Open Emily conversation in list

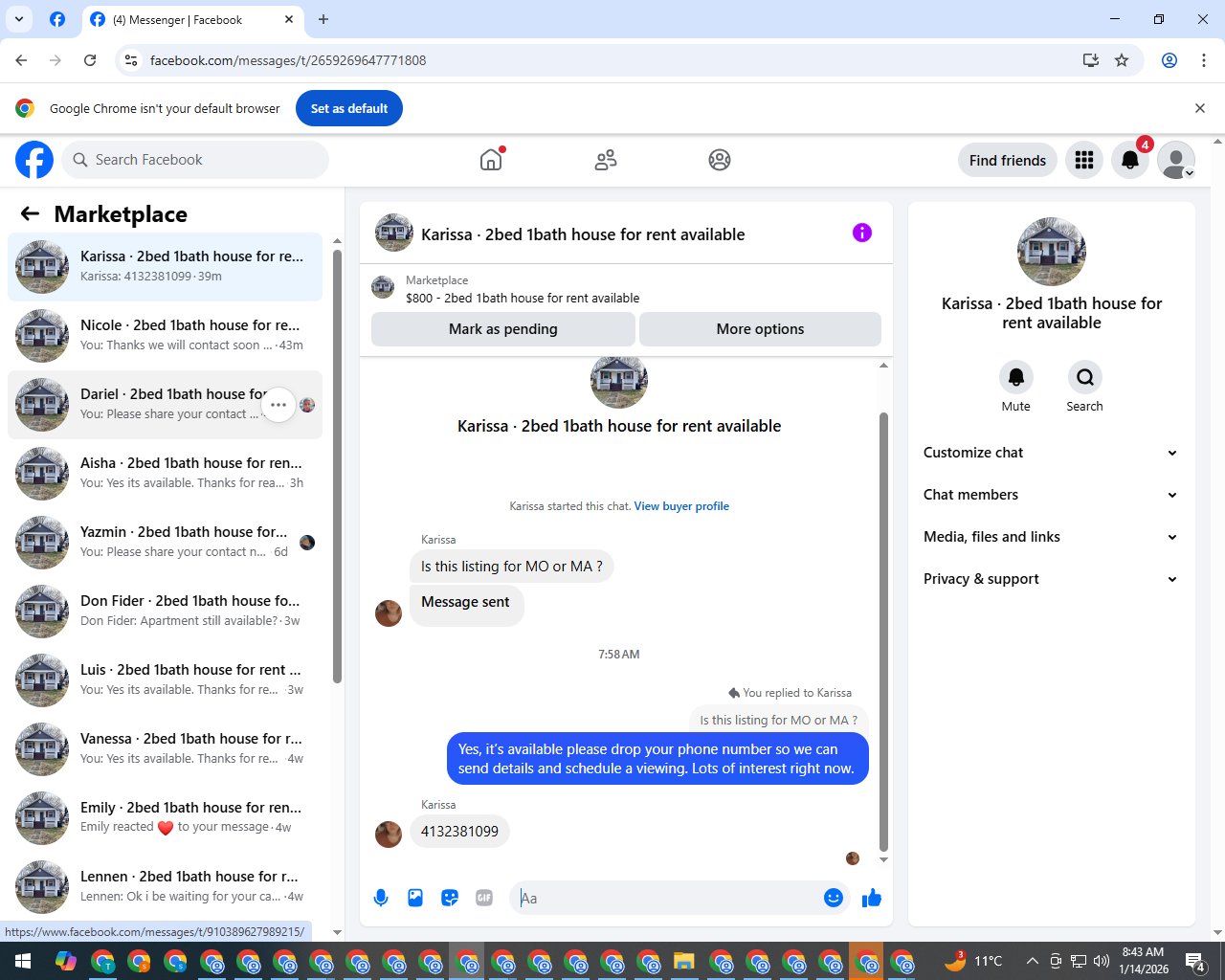click(x=165, y=818)
